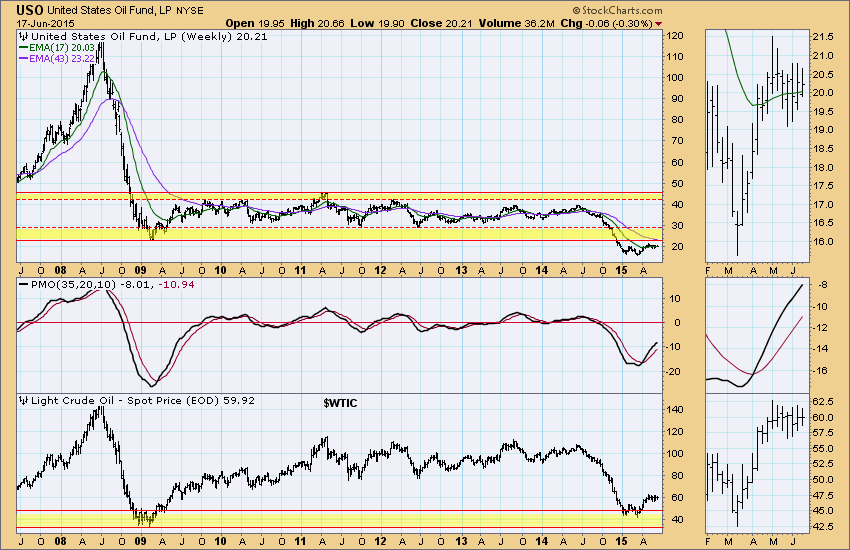
Task: Click the bold $WTIC symbol label
Action: pyautogui.click(x=340, y=403)
